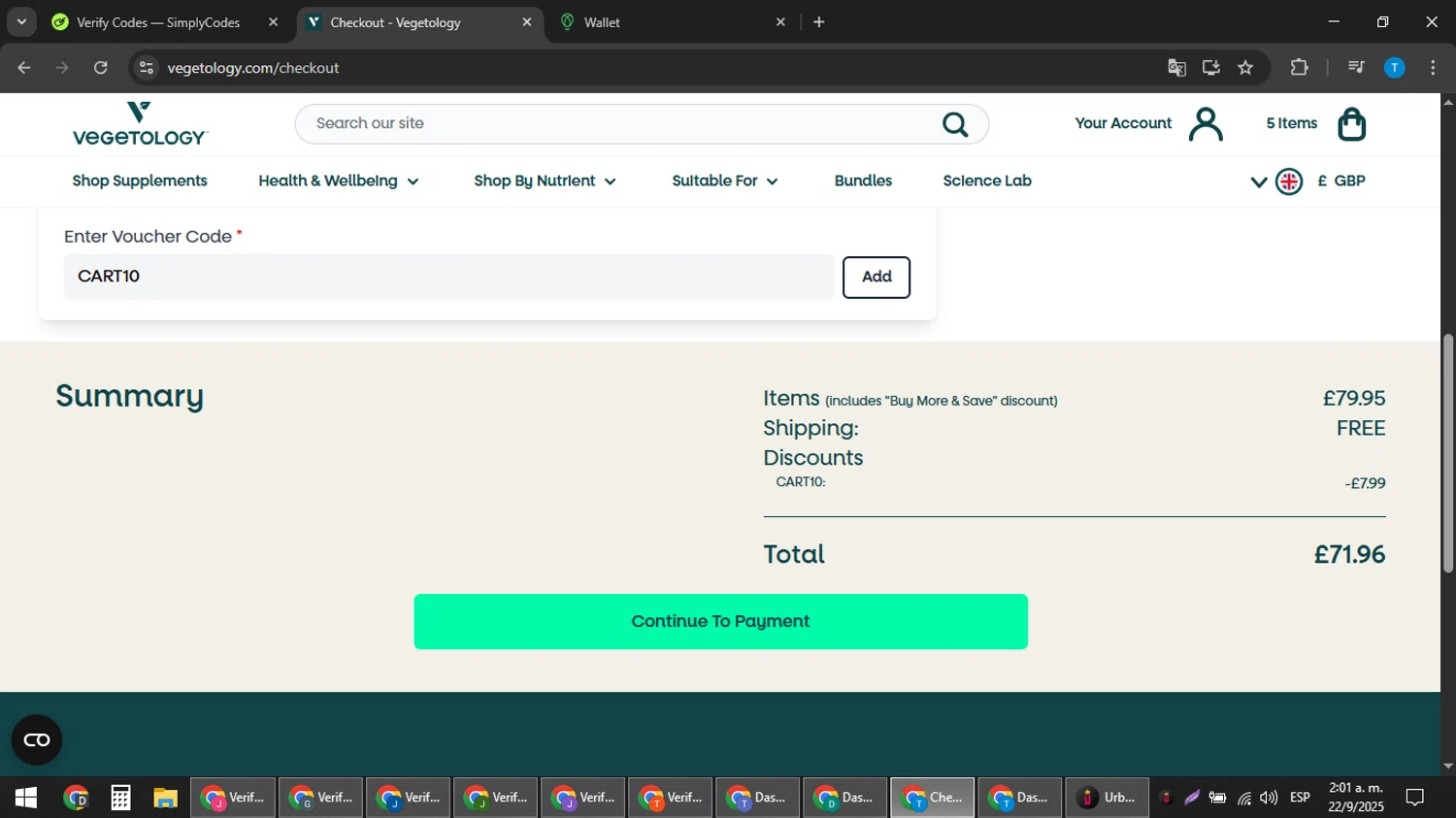Expand Suitable For dropdown
Viewport: 1456px width, 818px height.
(x=725, y=181)
